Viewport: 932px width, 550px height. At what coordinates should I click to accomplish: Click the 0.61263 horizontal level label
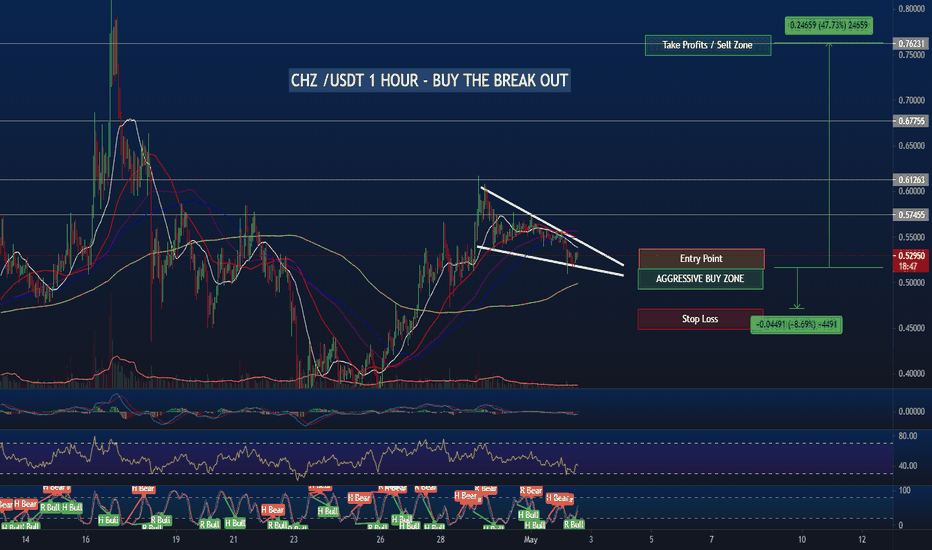[x=911, y=180]
